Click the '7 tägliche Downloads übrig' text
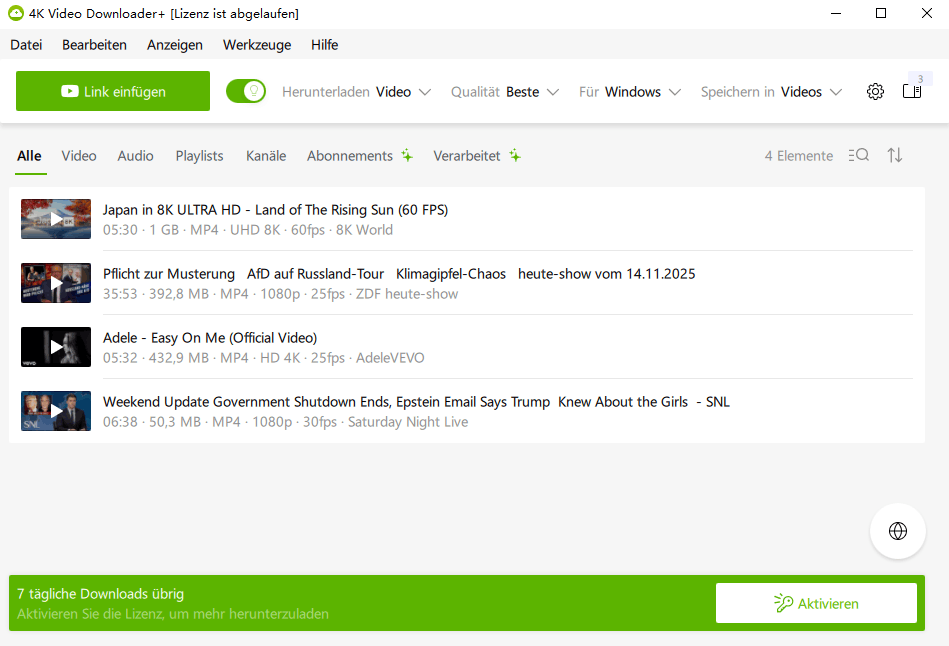 100,594
